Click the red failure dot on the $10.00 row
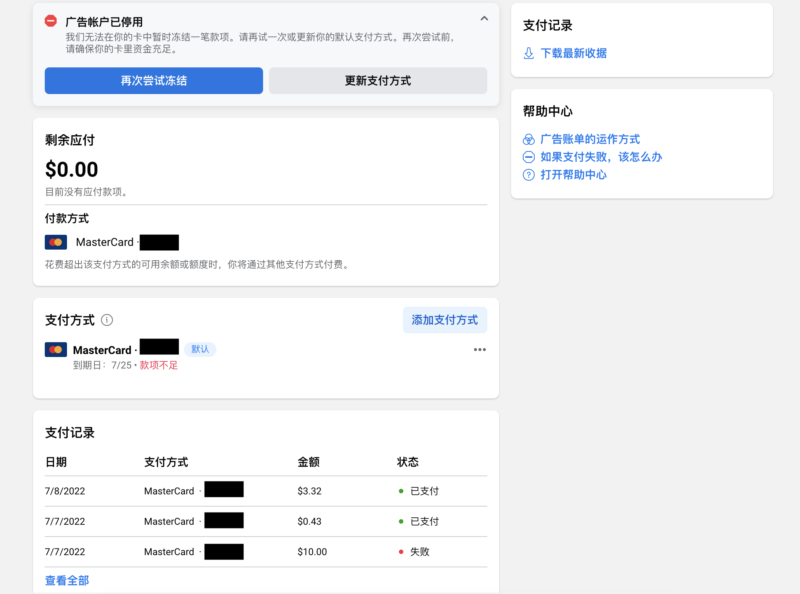Image resolution: width=800 pixels, height=594 pixels. 401,551
